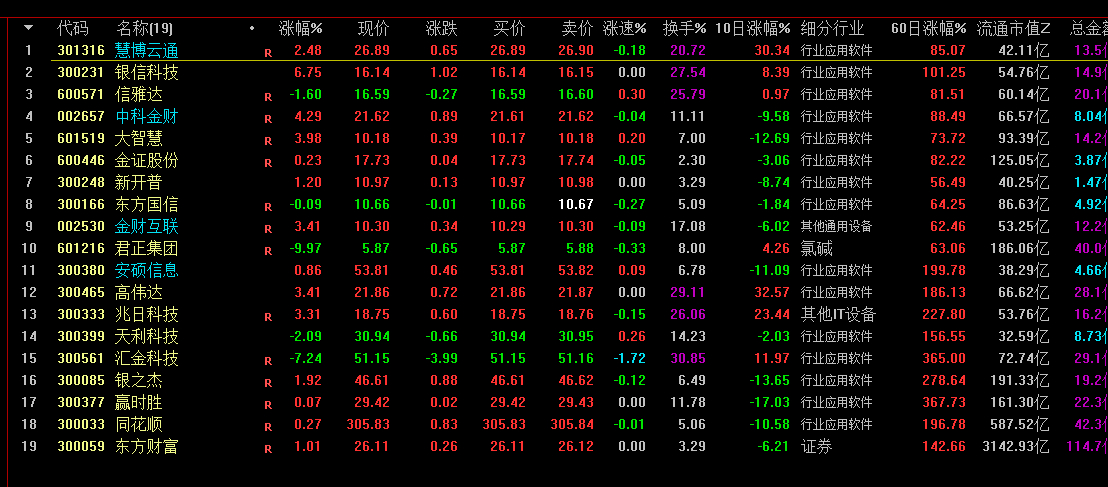1108x487 pixels.
Task: Sort by the 卖价 column header
Action: click(577, 28)
